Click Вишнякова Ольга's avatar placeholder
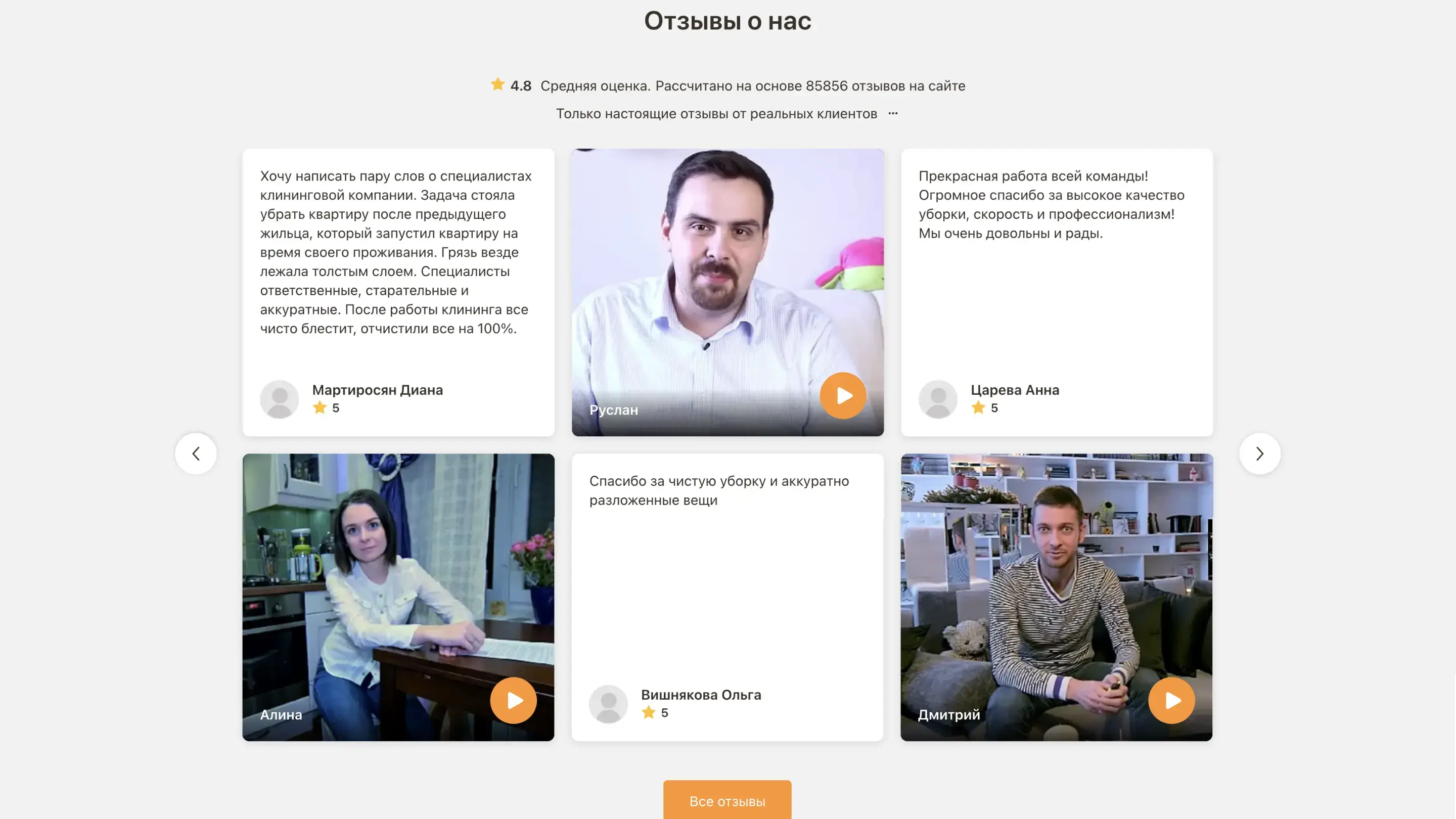Image resolution: width=1456 pixels, height=819 pixels. (608, 704)
